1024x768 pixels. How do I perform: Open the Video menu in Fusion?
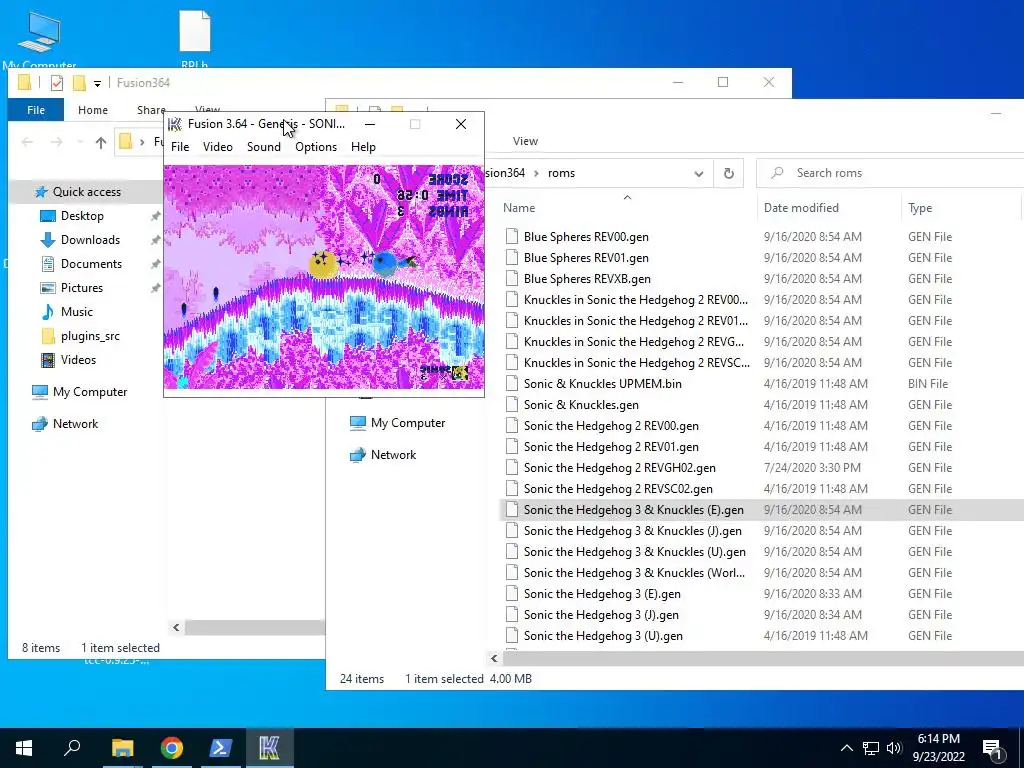coord(217,147)
